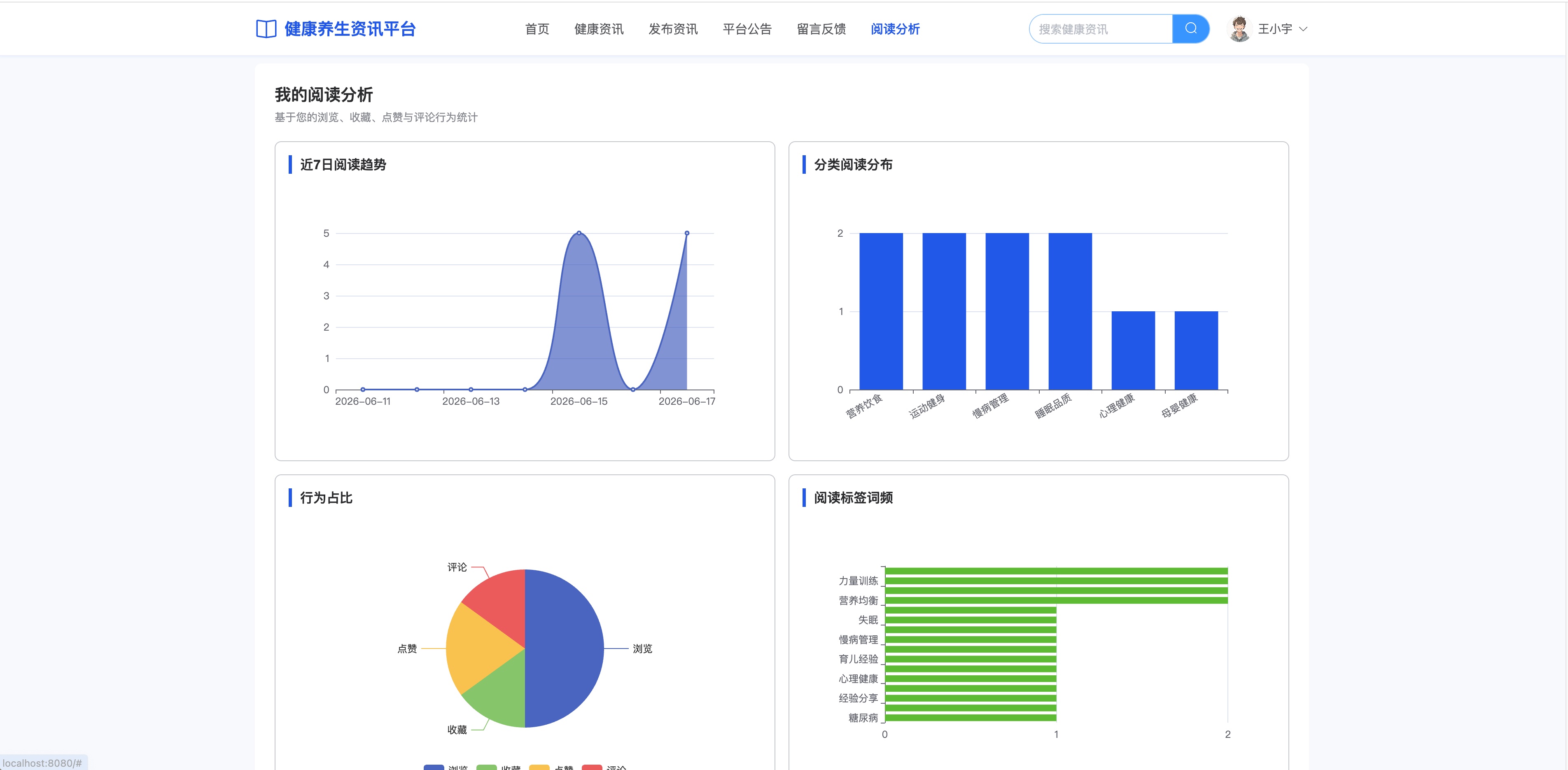Click the 基于您的浏览、收藏 subtitle text
This screenshot has height=770, width=1568.
click(376, 117)
